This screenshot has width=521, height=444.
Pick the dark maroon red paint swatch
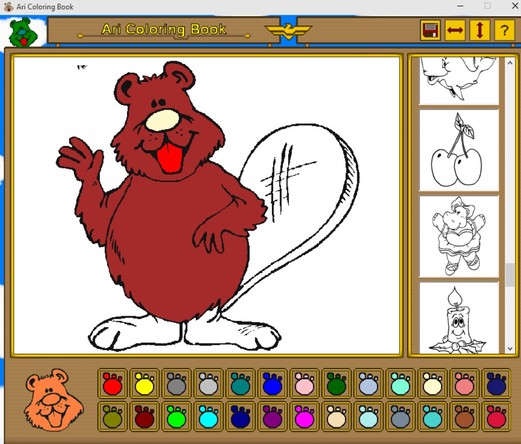click(144, 416)
